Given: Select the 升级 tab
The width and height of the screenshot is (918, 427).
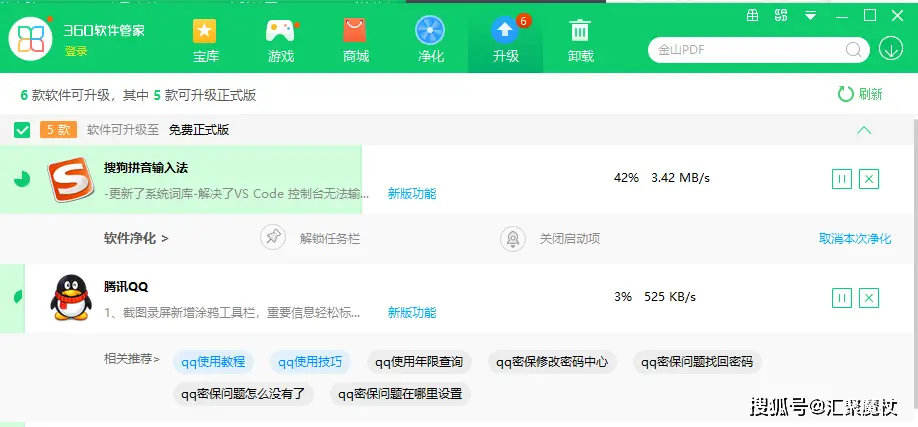Looking at the screenshot, I should coord(505,40).
